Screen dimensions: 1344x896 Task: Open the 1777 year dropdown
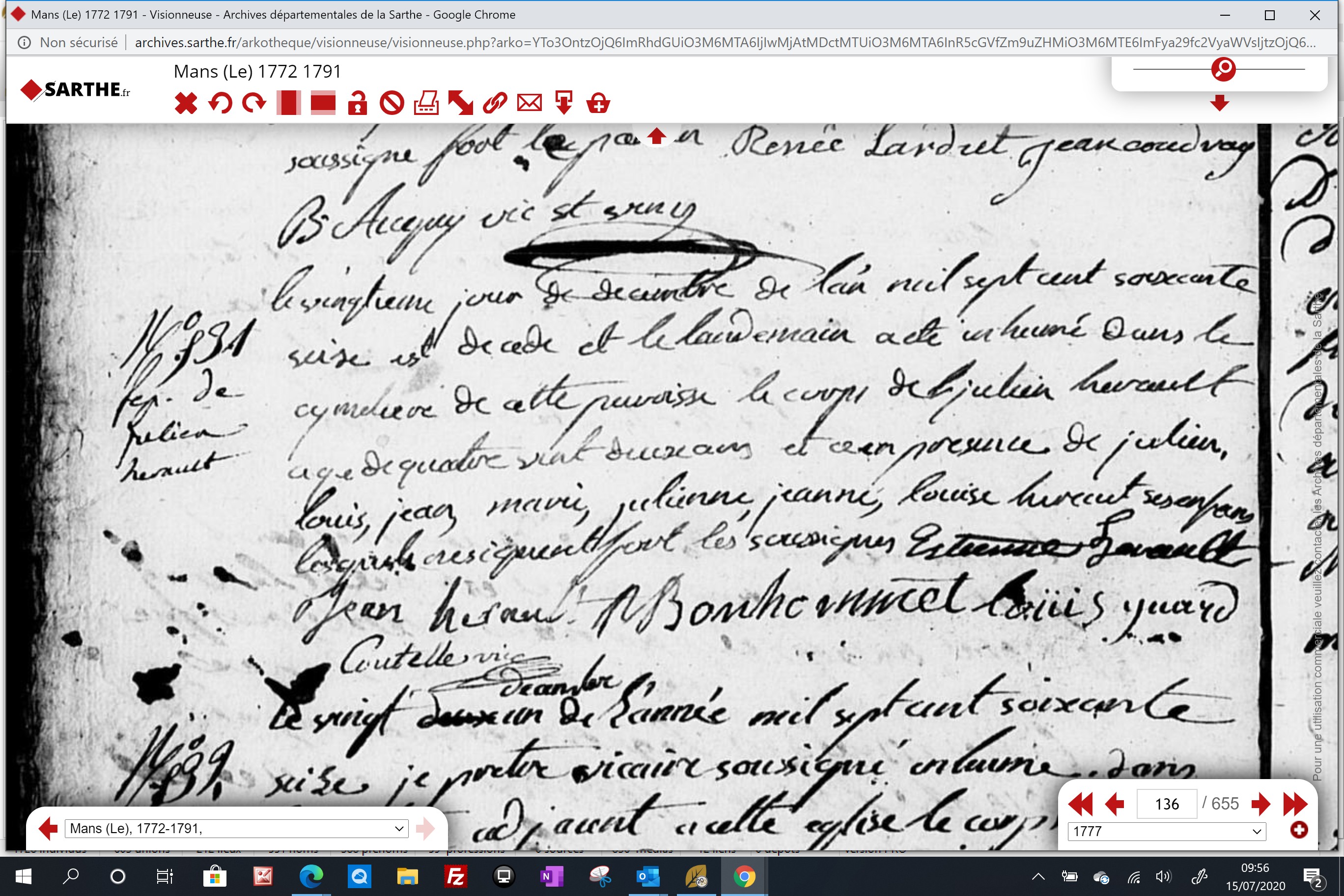point(1167,832)
